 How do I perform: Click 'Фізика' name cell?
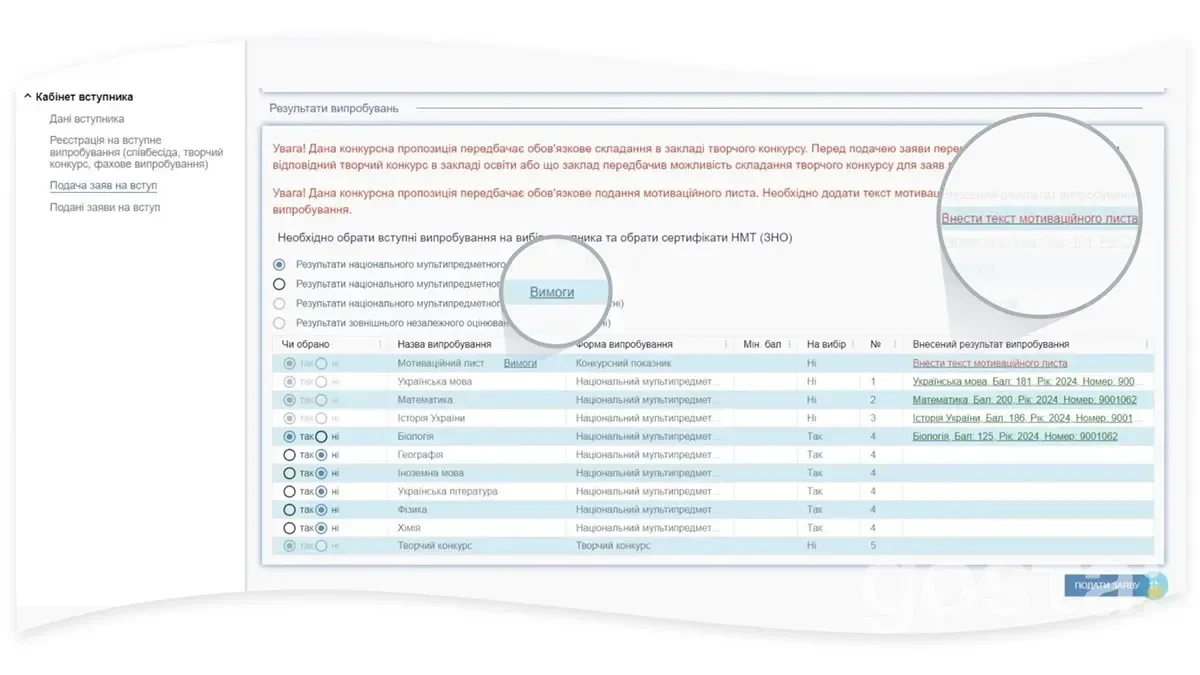414,509
